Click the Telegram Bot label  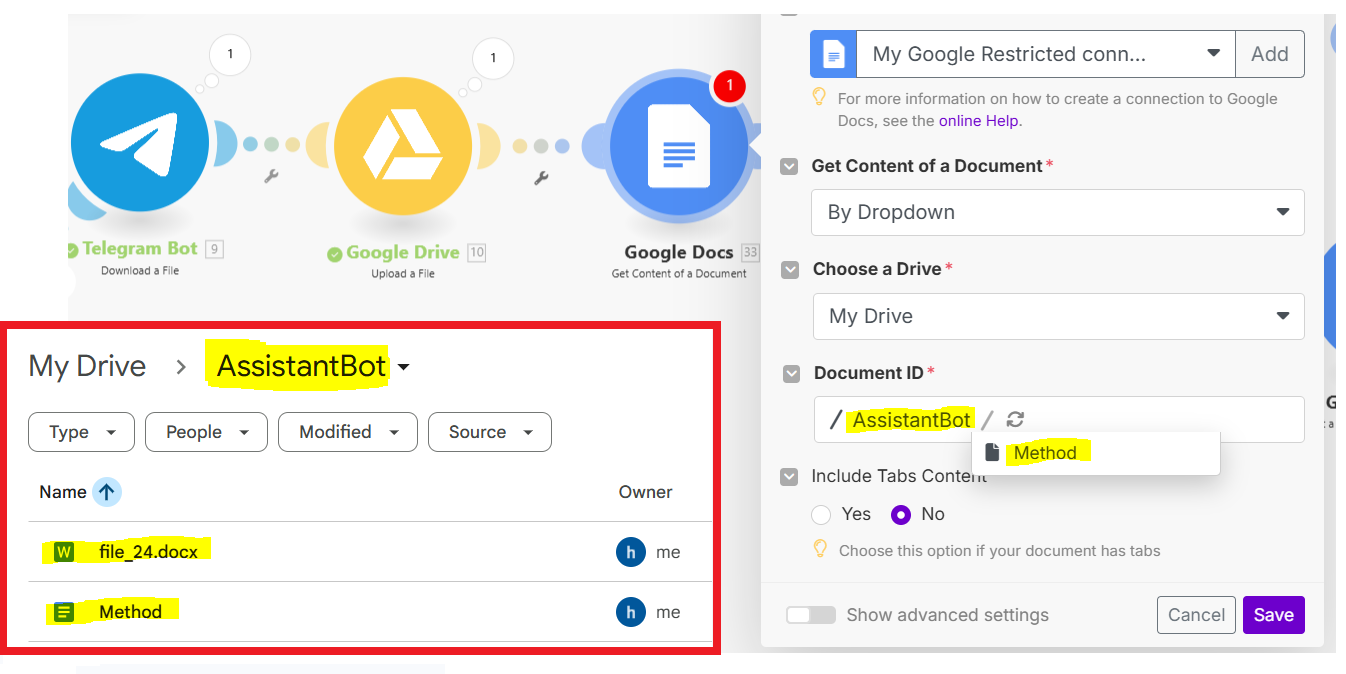tap(140, 249)
